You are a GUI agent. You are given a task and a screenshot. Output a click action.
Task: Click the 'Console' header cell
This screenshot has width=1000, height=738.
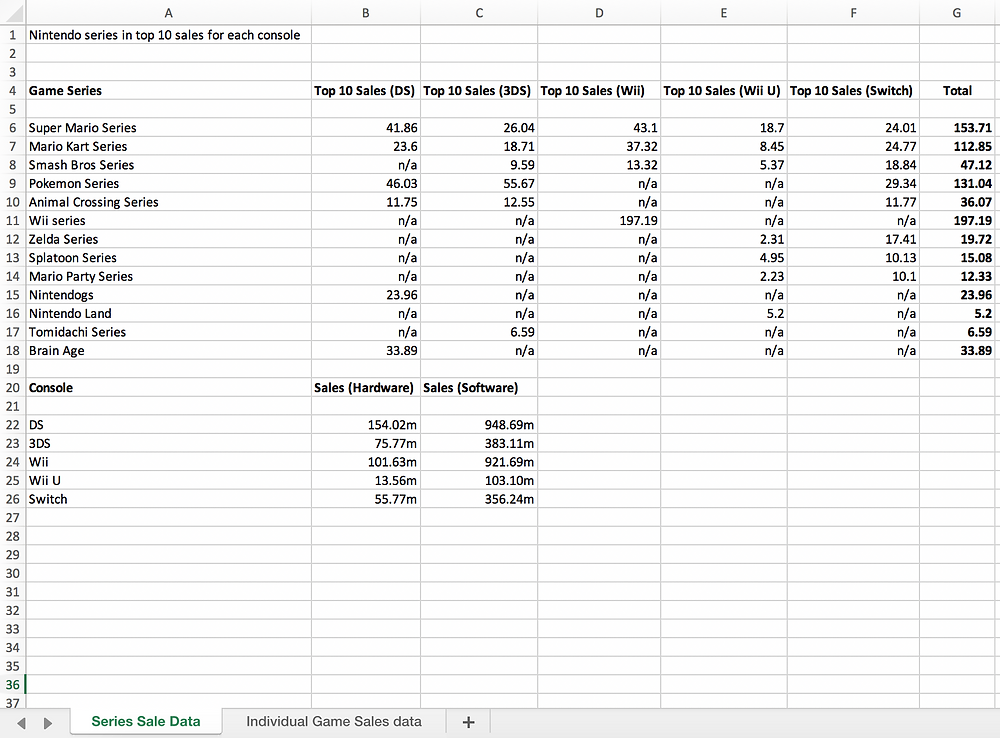168,388
